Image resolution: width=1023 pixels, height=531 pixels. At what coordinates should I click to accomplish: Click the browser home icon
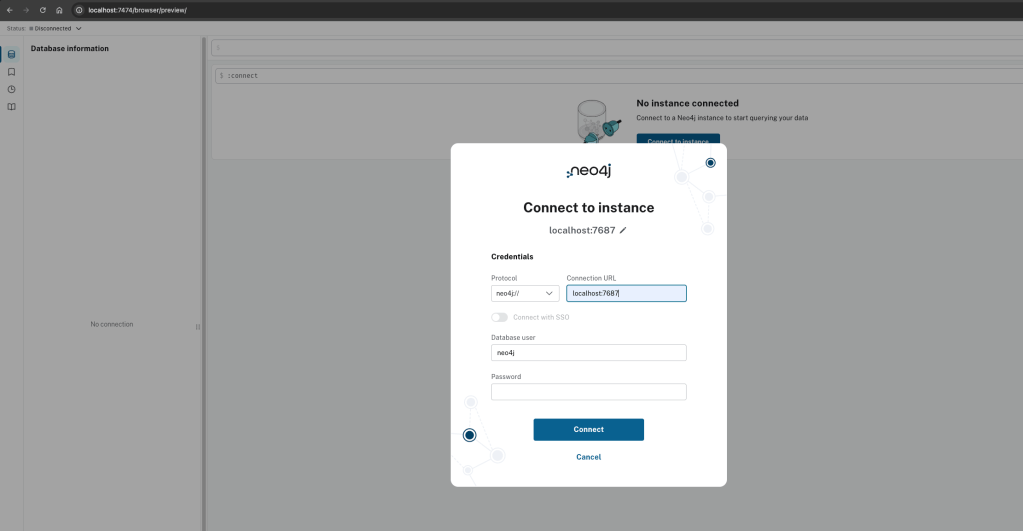[x=60, y=10]
